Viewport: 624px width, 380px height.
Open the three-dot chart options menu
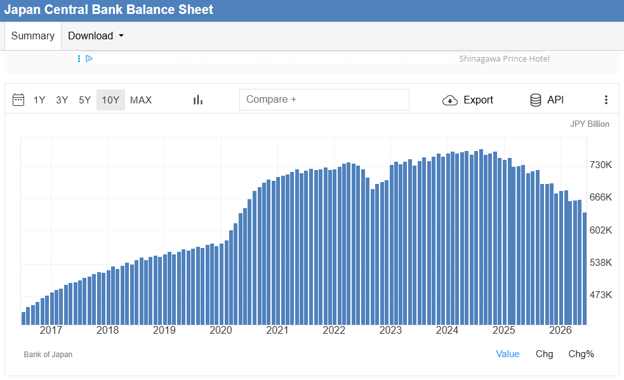coord(606,100)
